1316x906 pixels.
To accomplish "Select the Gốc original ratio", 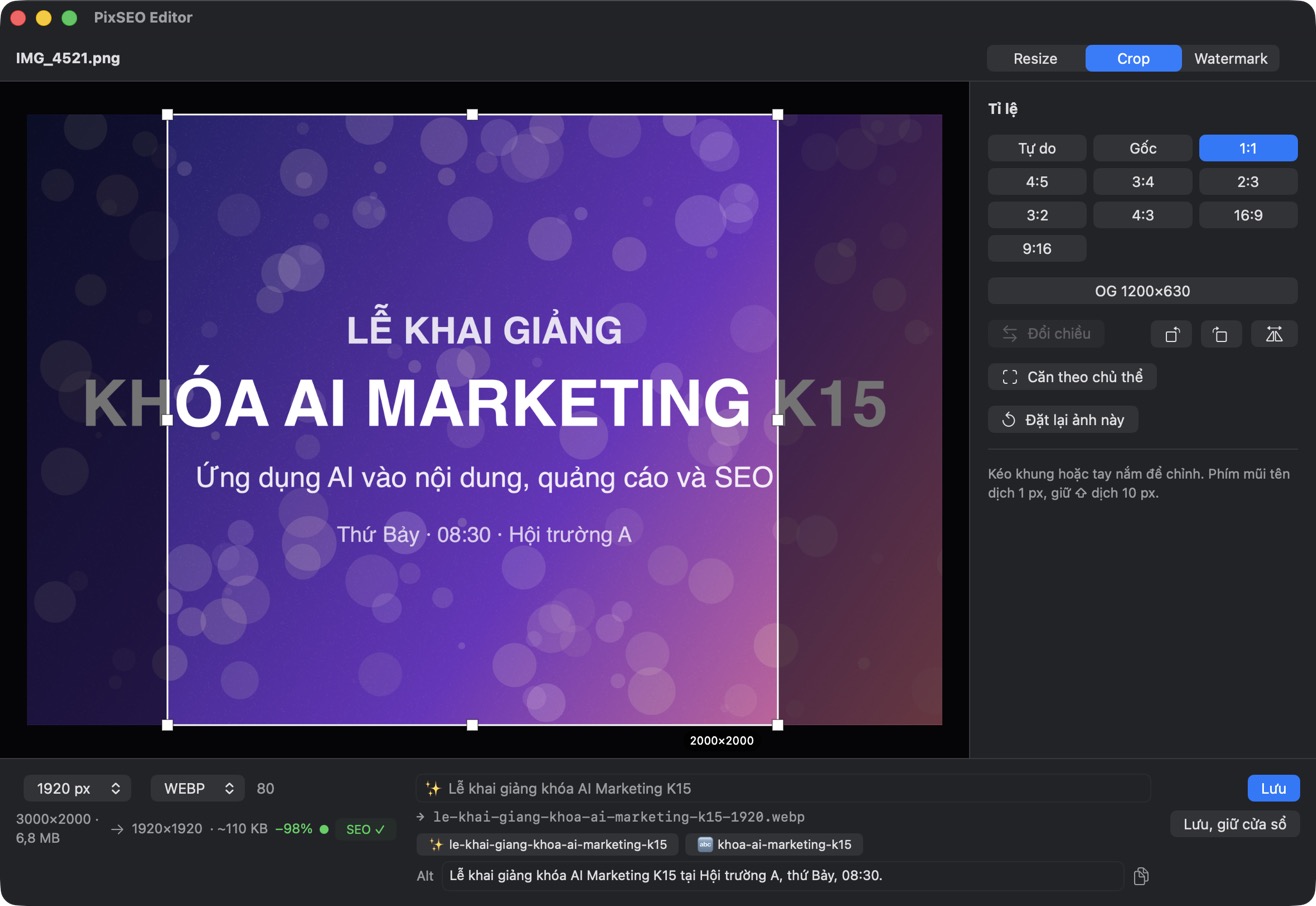I will point(1143,149).
